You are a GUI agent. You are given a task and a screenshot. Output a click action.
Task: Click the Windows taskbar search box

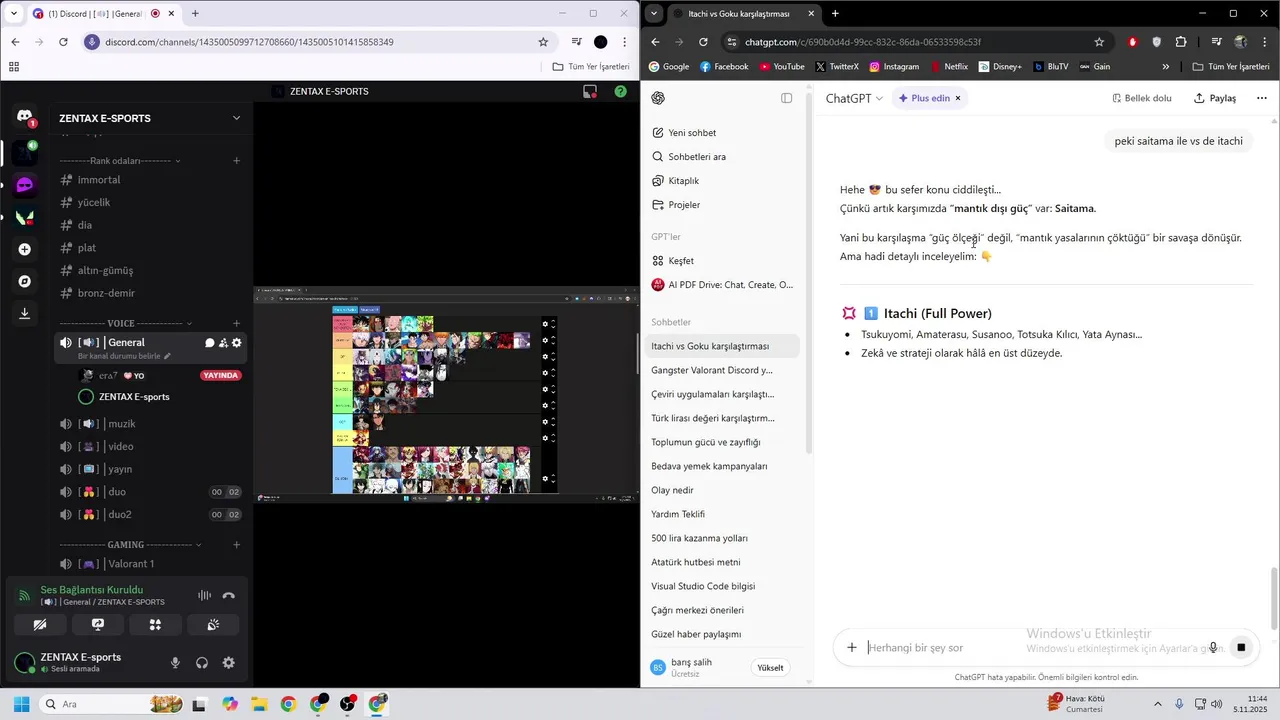112,704
